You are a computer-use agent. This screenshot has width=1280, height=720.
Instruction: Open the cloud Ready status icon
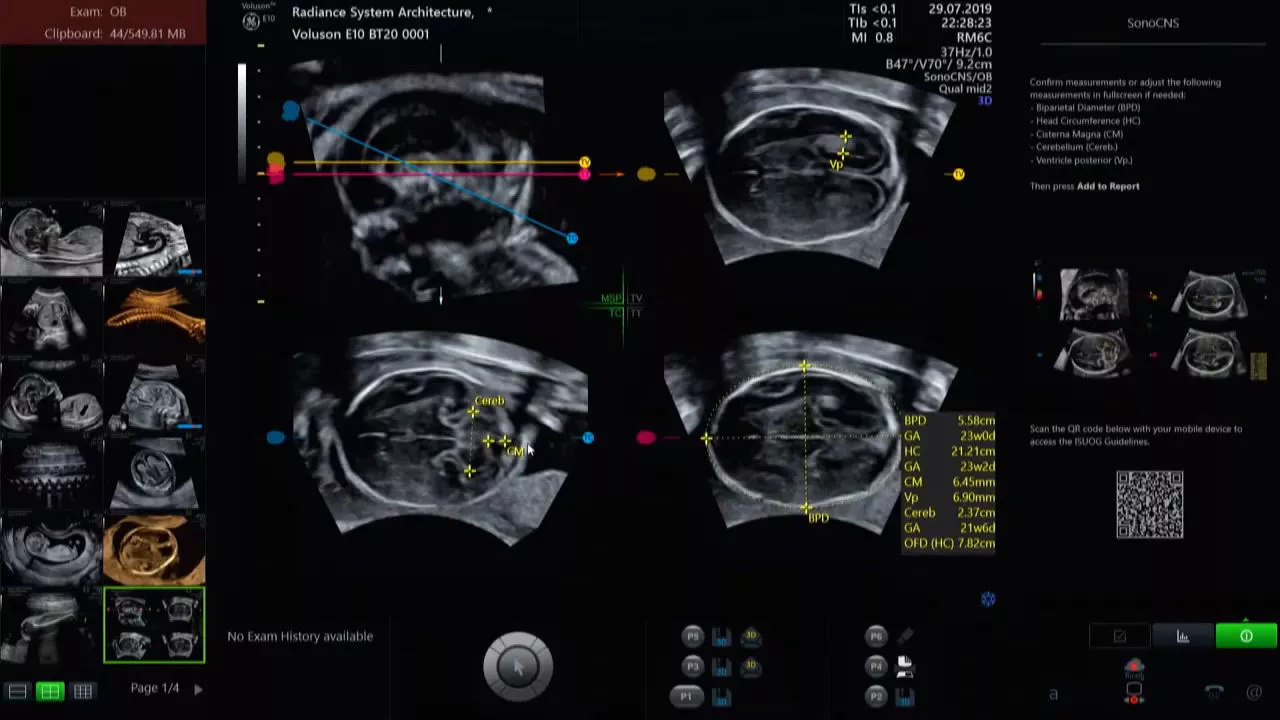[x=1134, y=668]
